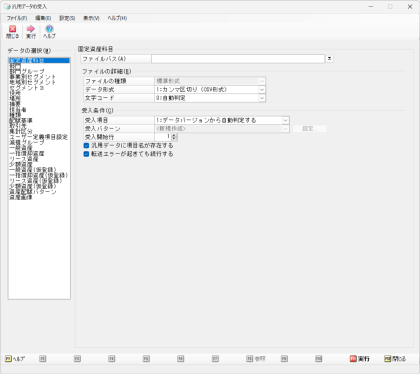
Task: Select 一括償却資産(仮登録) in the list
Action: tap(39, 175)
